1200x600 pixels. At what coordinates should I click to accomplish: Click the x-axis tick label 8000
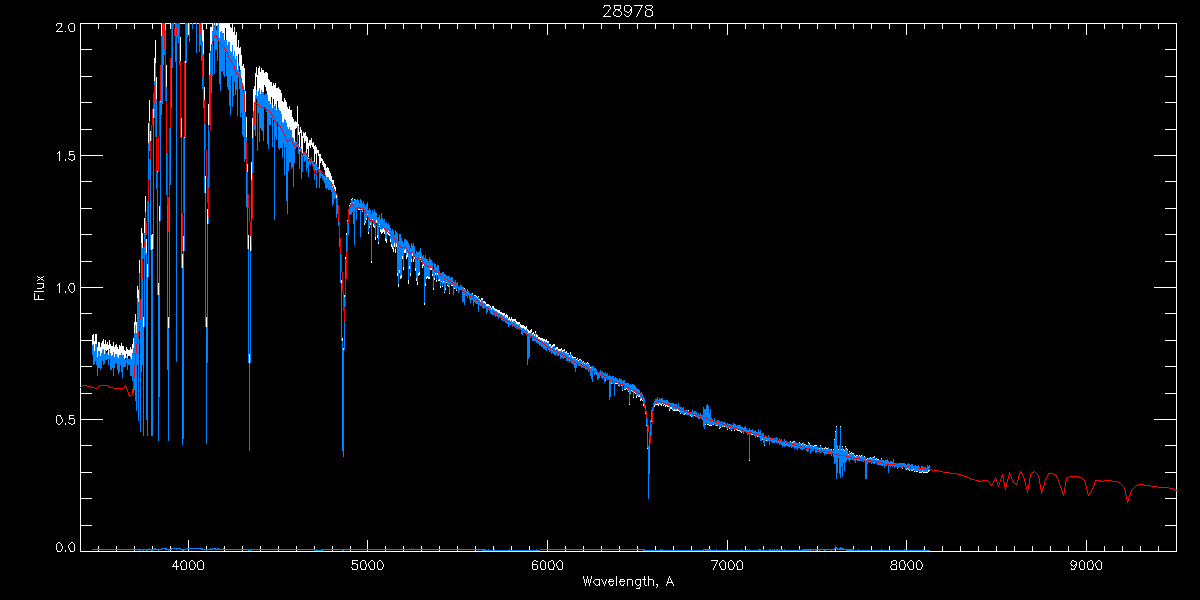[907, 564]
